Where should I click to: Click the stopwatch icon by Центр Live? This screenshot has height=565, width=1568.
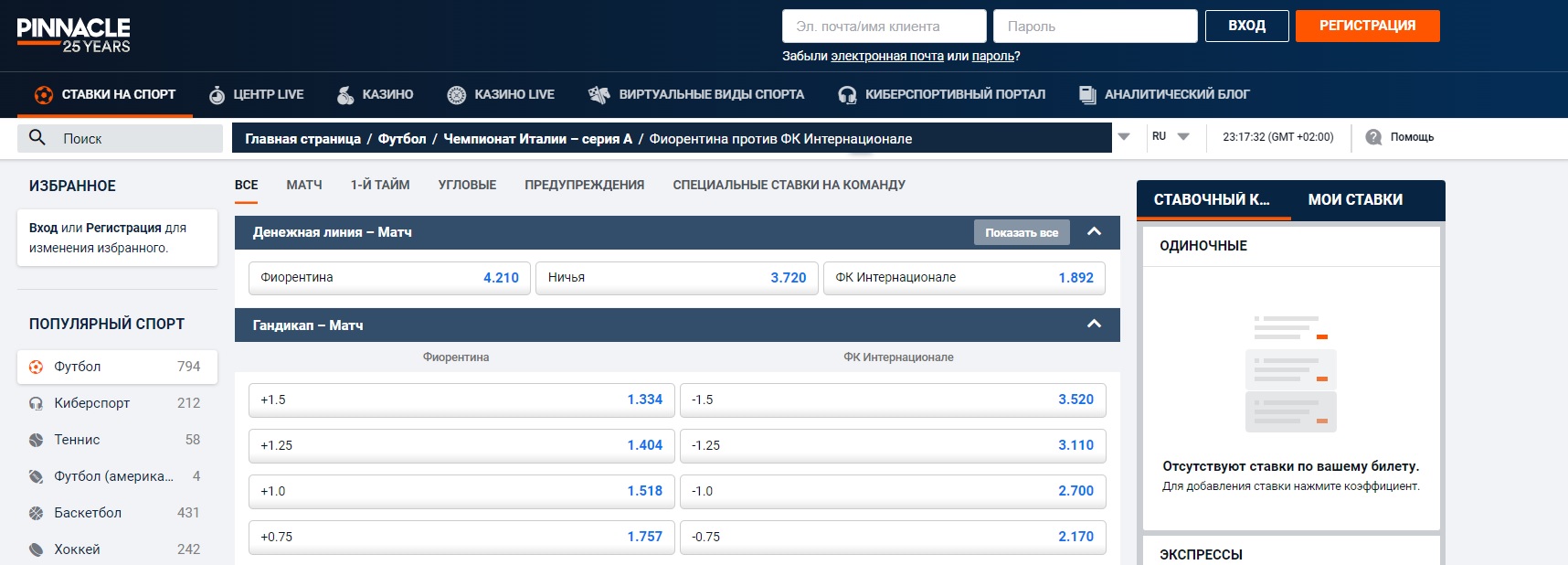pyautogui.click(x=217, y=95)
